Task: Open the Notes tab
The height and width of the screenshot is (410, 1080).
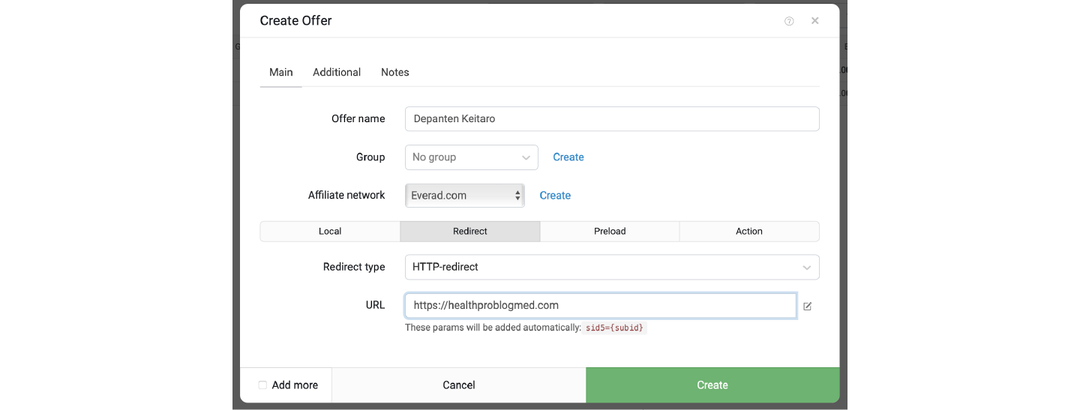Action: (x=395, y=72)
